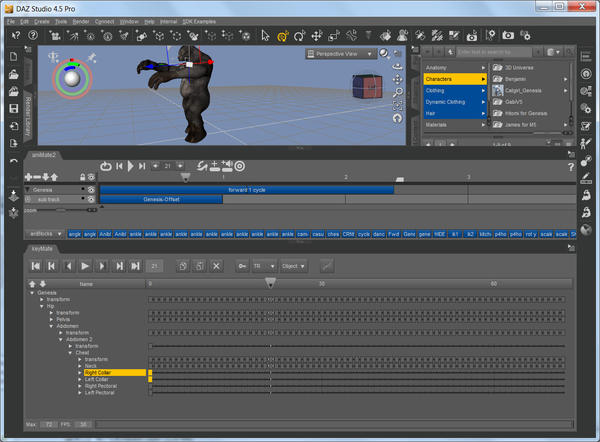Click the 'forward 1 cycle' animation block
The image size is (600, 442).
246,188
